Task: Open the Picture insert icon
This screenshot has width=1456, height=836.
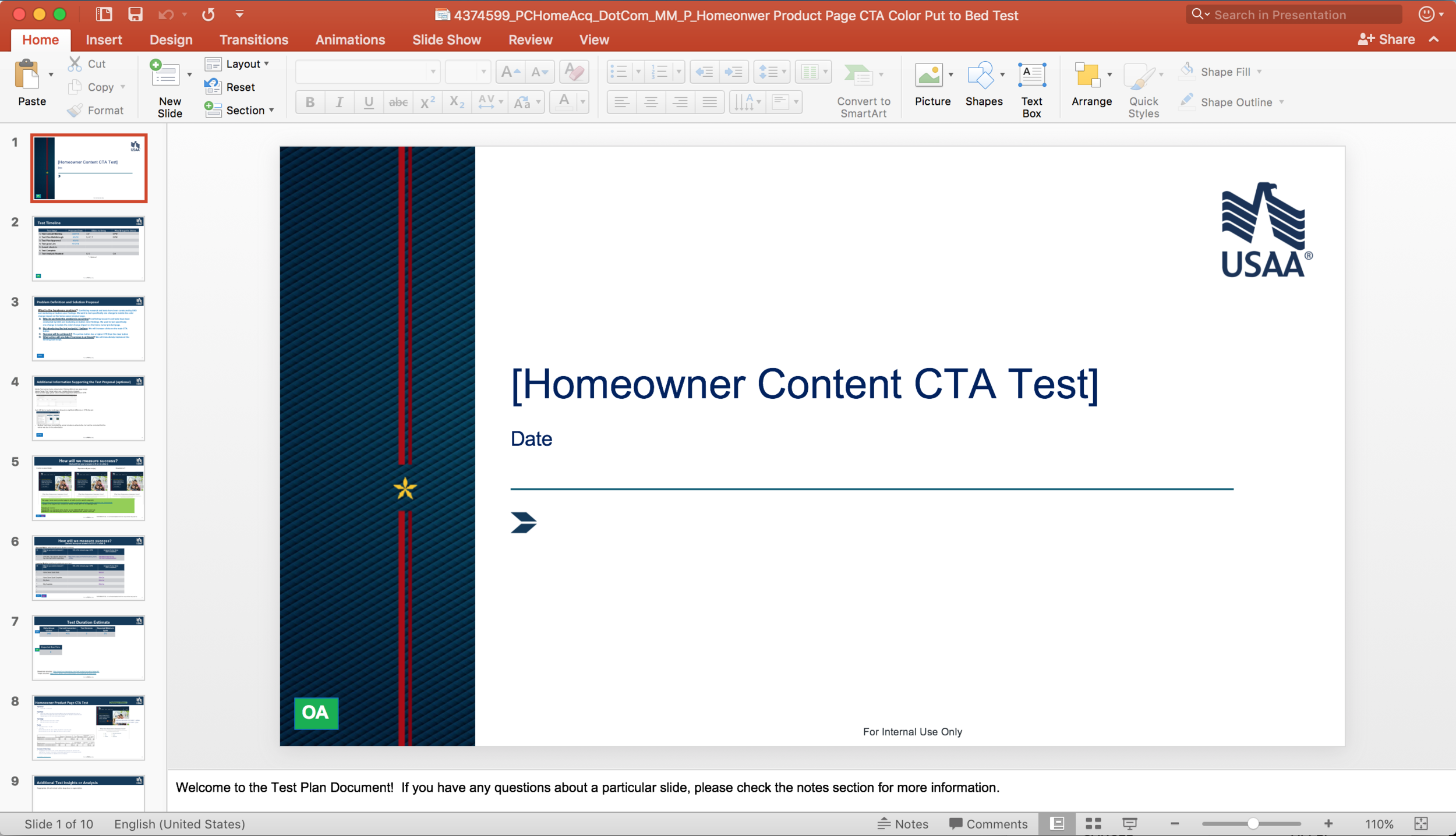Action: (929, 76)
